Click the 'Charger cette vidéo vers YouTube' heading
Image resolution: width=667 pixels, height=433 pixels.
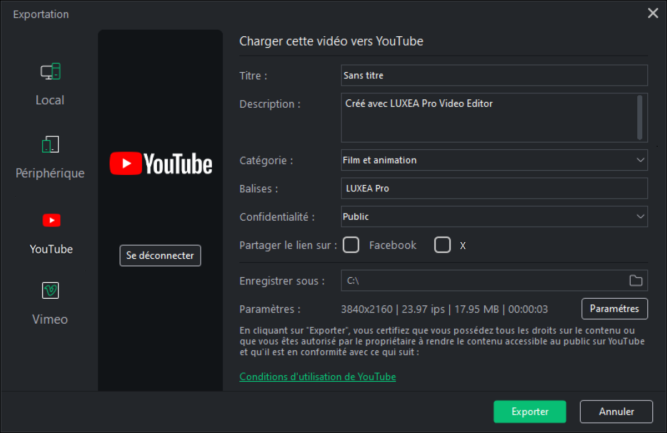pyautogui.click(x=331, y=41)
